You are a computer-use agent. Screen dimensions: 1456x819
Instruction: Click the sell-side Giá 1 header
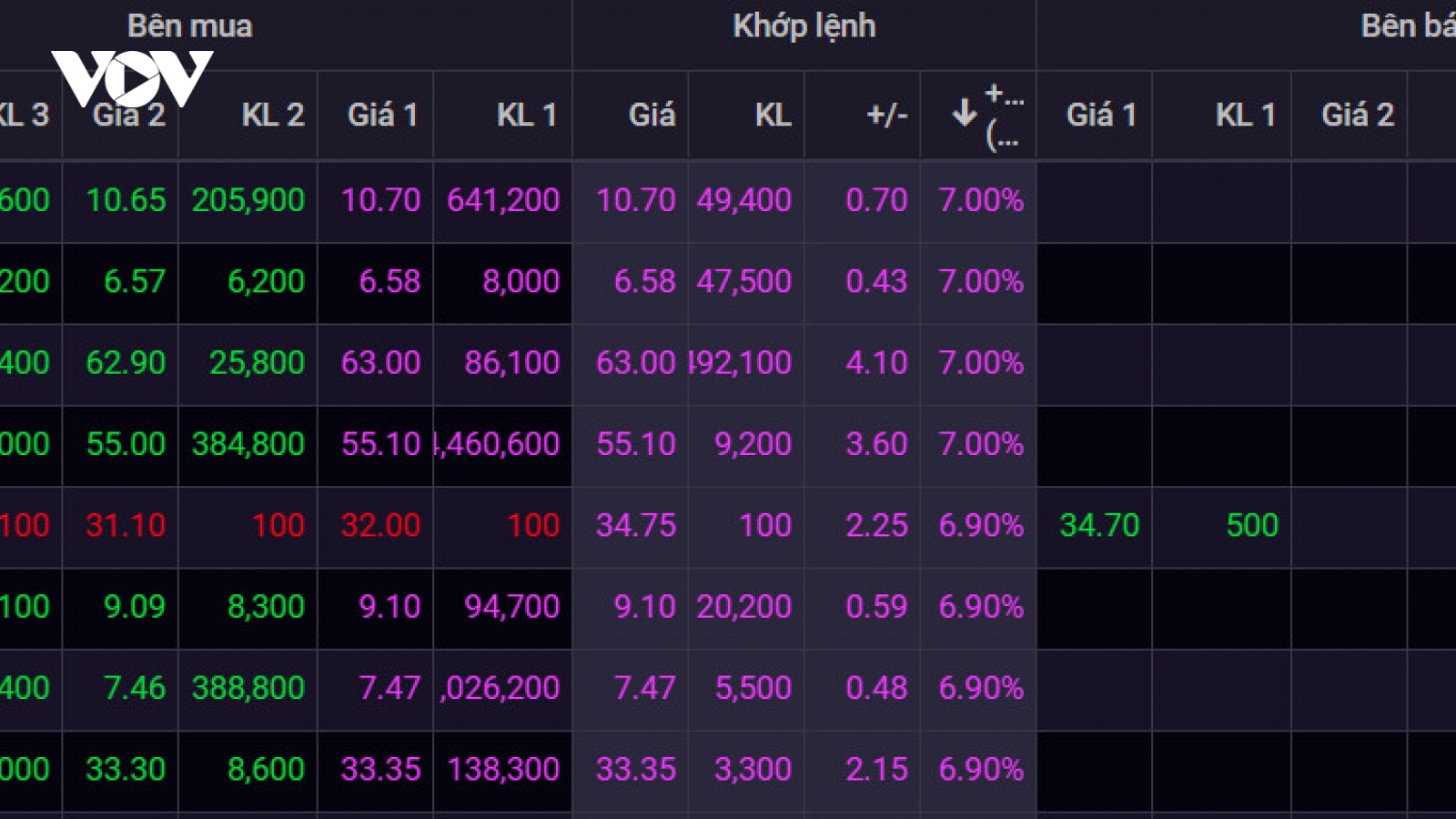click(1101, 116)
